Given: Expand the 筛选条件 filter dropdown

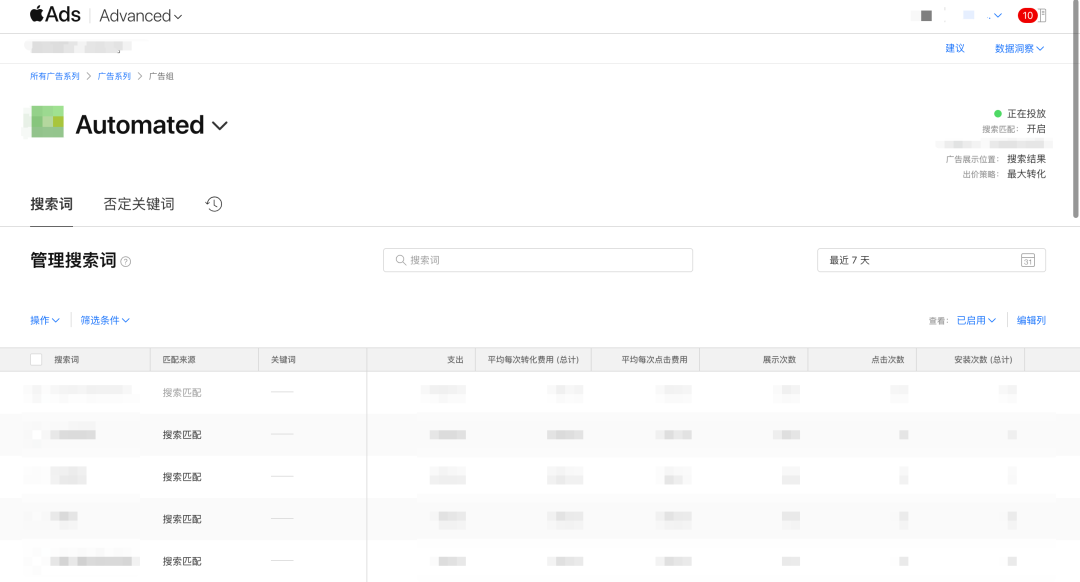Looking at the screenshot, I should (x=105, y=320).
